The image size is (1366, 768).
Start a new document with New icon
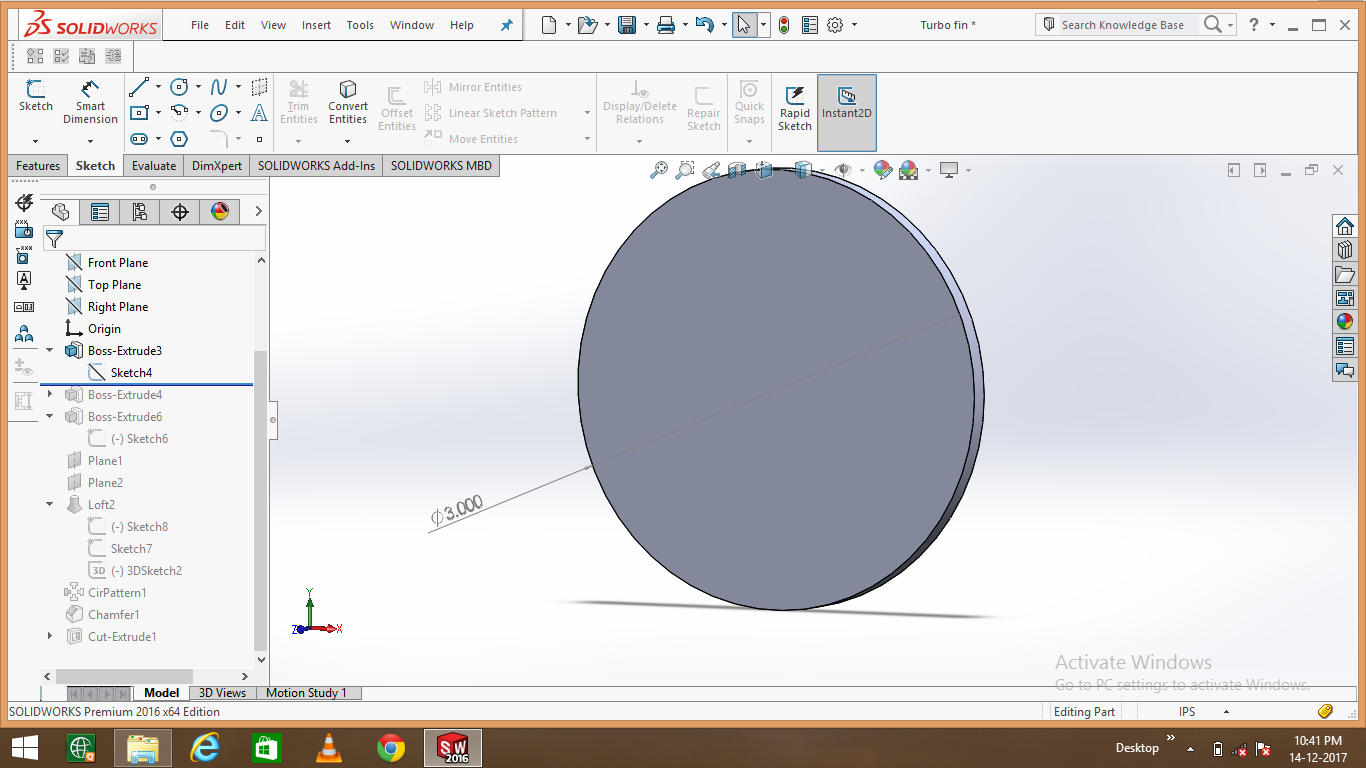click(549, 25)
